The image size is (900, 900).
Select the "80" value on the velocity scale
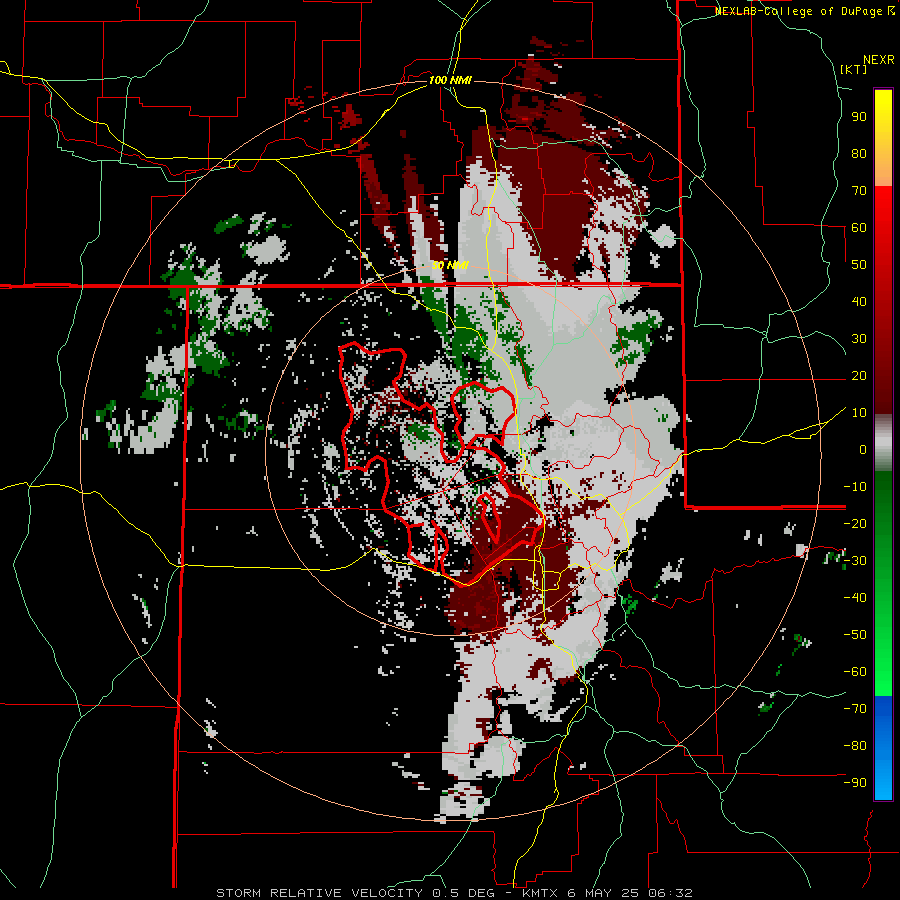(x=859, y=153)
